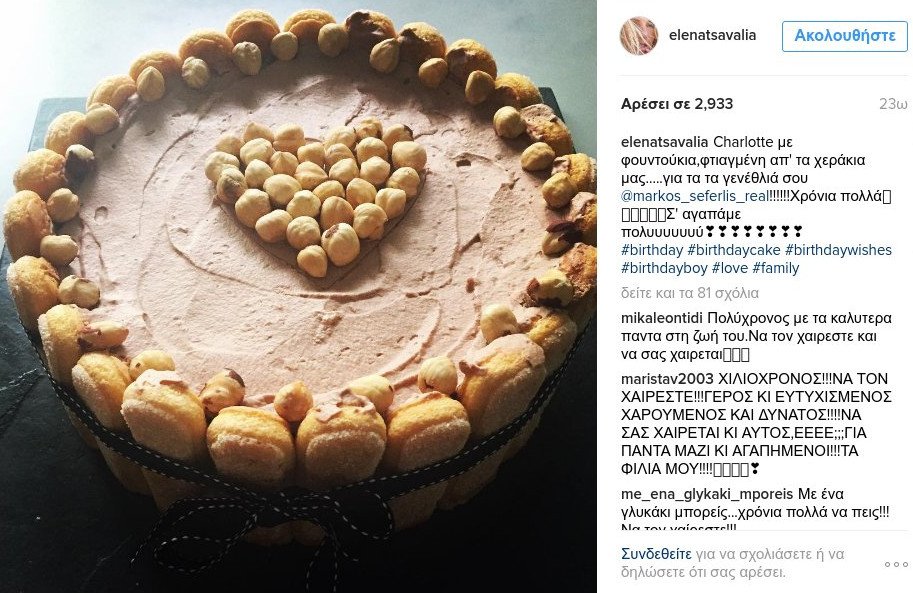Open the #love hashtag
913x593 pixels.
pos(730,268)
